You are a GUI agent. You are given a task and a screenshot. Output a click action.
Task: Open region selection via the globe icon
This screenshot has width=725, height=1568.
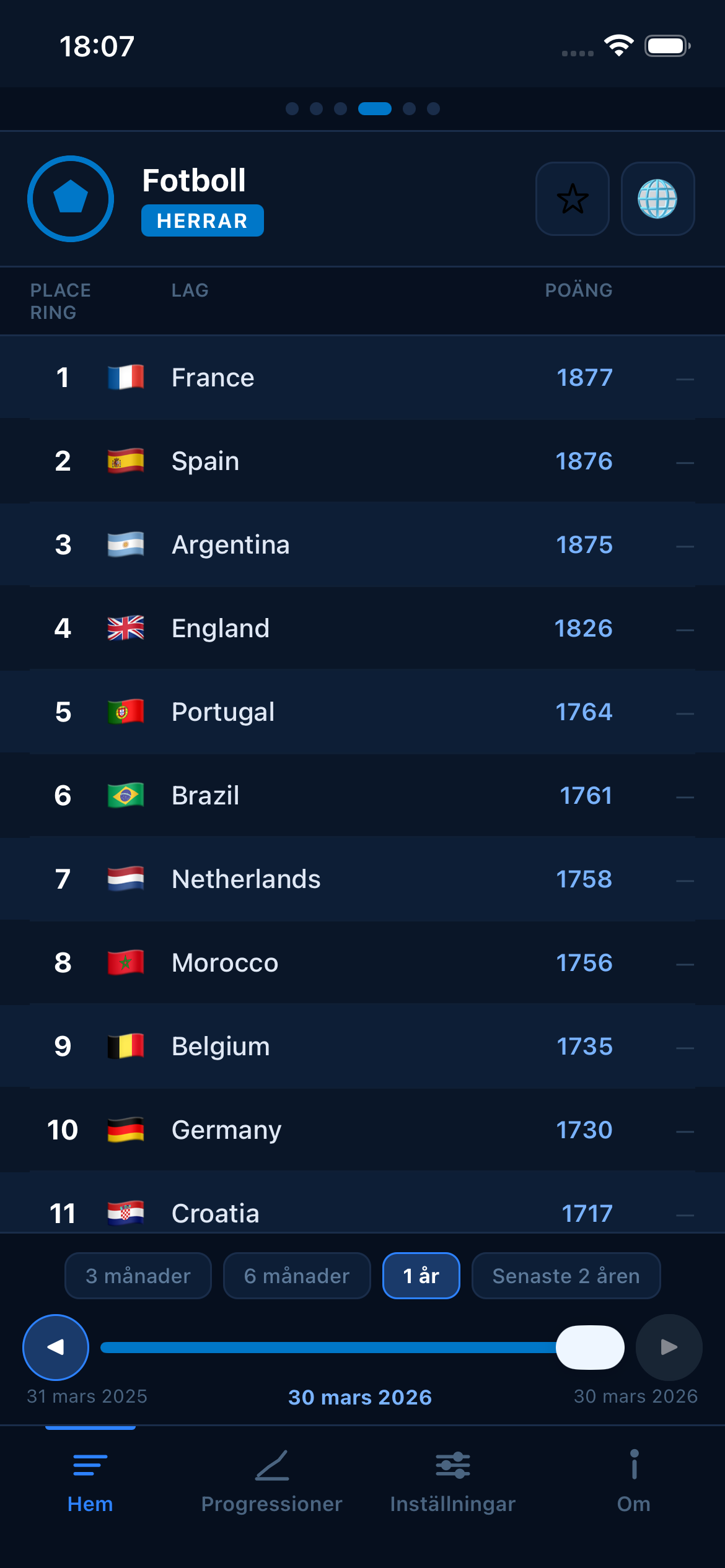(658, 199)
